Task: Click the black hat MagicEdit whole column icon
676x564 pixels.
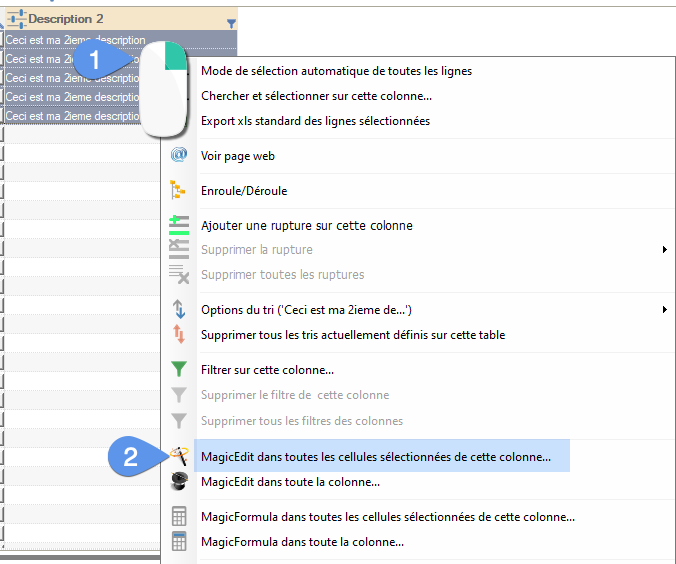Action: [179, 482]
